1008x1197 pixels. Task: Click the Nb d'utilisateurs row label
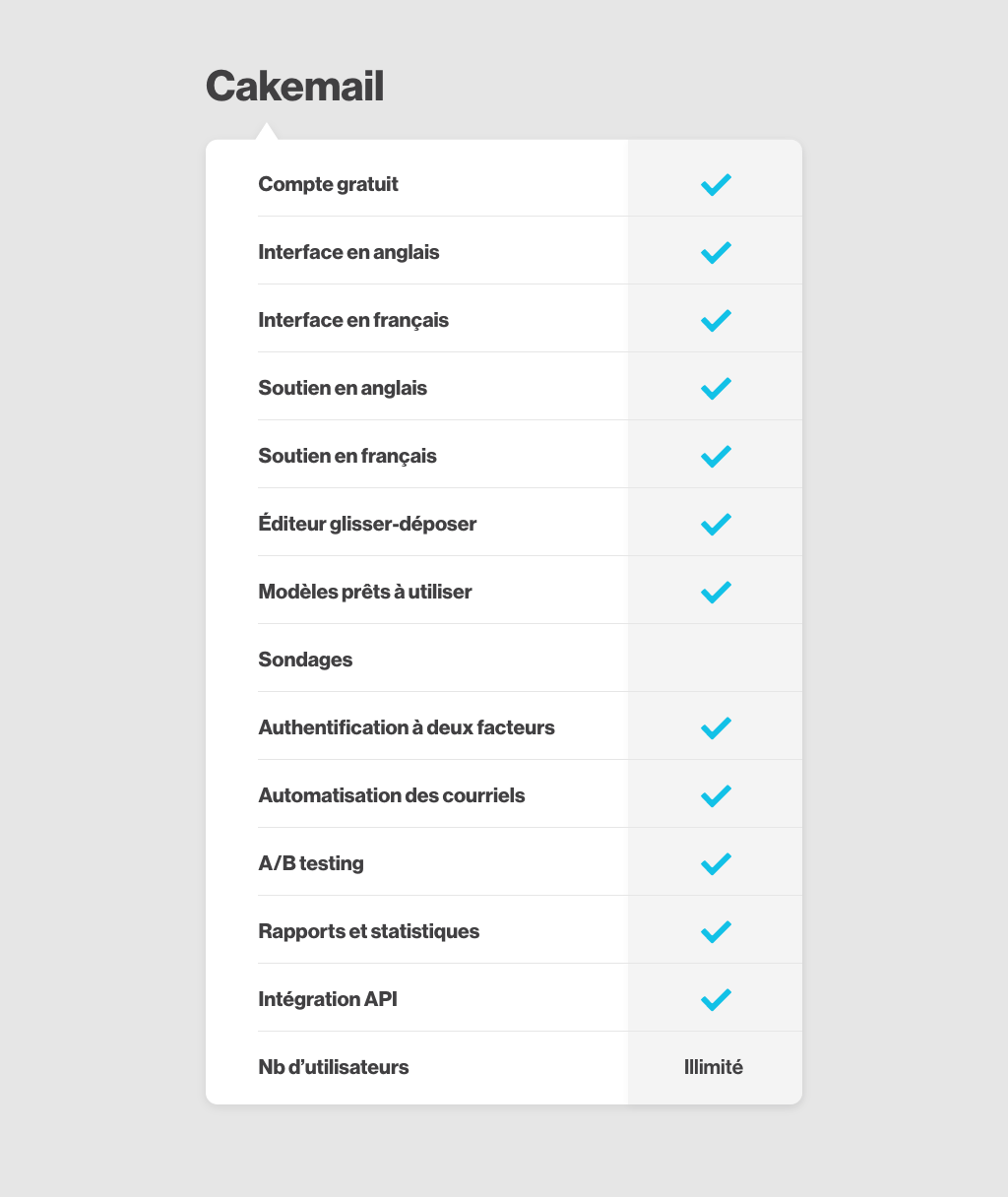click(x=333, y=1067)
